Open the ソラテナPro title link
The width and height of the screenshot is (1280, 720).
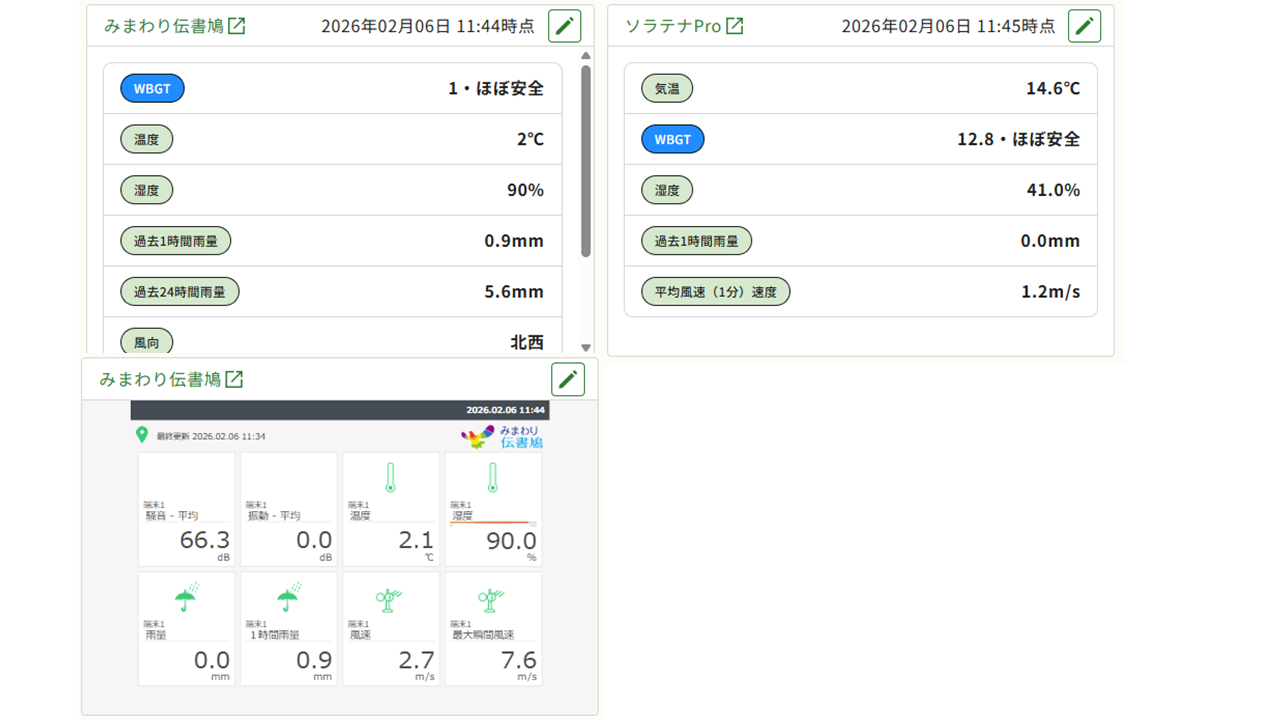tap(673, 26)
